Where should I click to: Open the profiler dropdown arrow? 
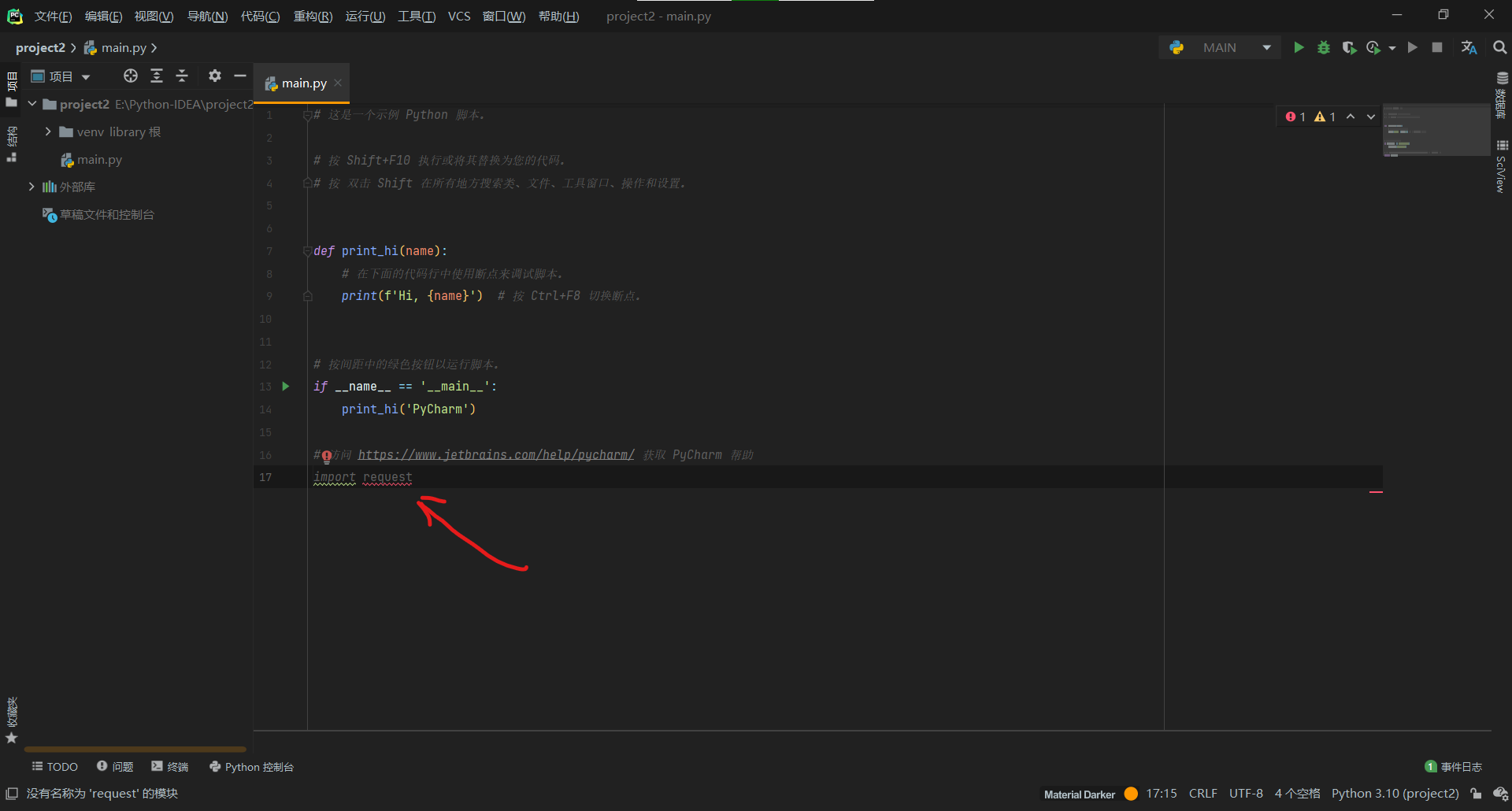pyautogui.click(x=1392, y=48)
